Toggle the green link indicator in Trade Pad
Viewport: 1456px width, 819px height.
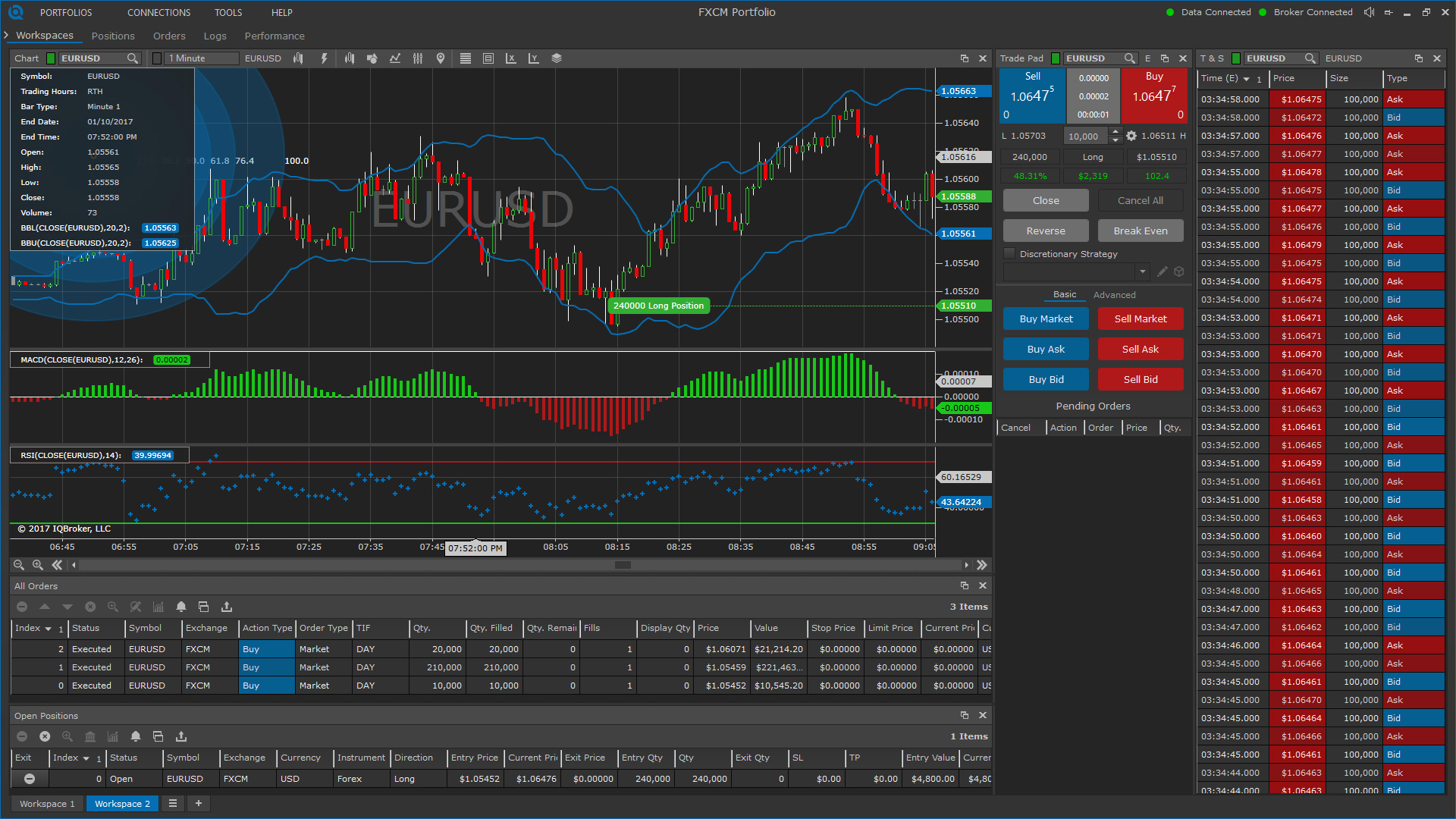click(1056, 58)
